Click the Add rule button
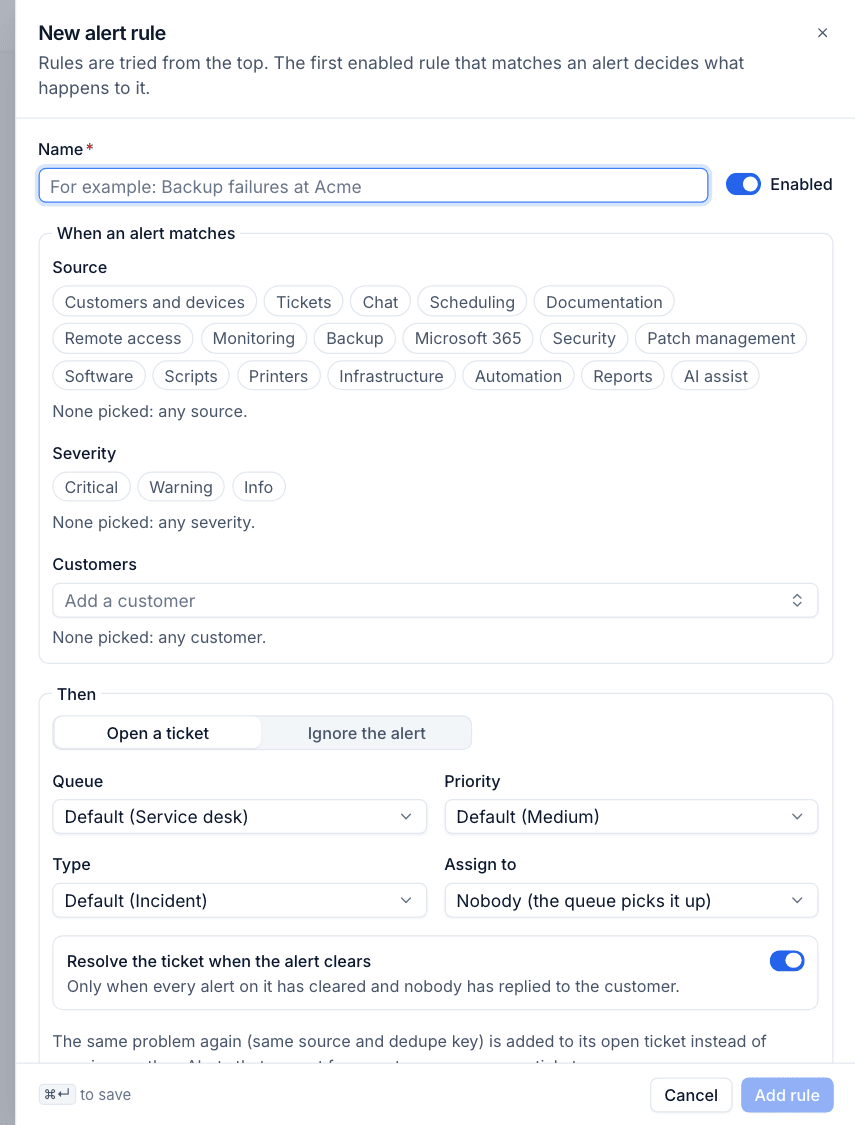The image size is (855, 1125). click(x=787, y=1095)
